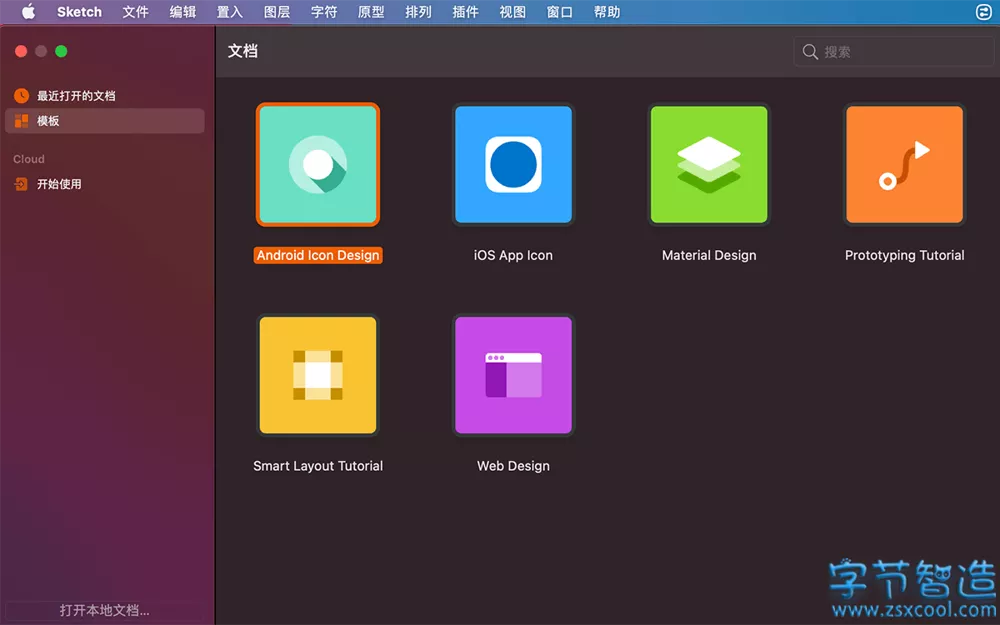Viewport: 1000px width, 625px height.
Task: Zoom the window with green button
Action: 61,51
